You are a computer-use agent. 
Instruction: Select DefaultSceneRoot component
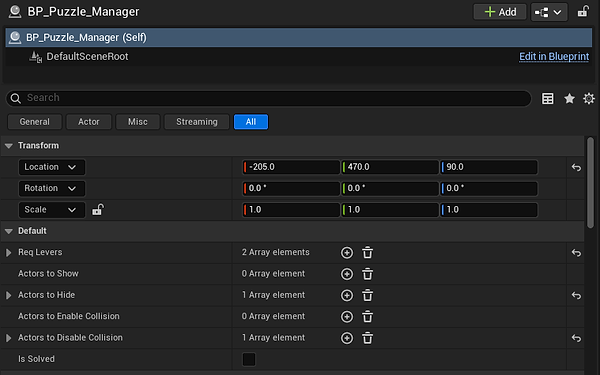pos(87,57)
